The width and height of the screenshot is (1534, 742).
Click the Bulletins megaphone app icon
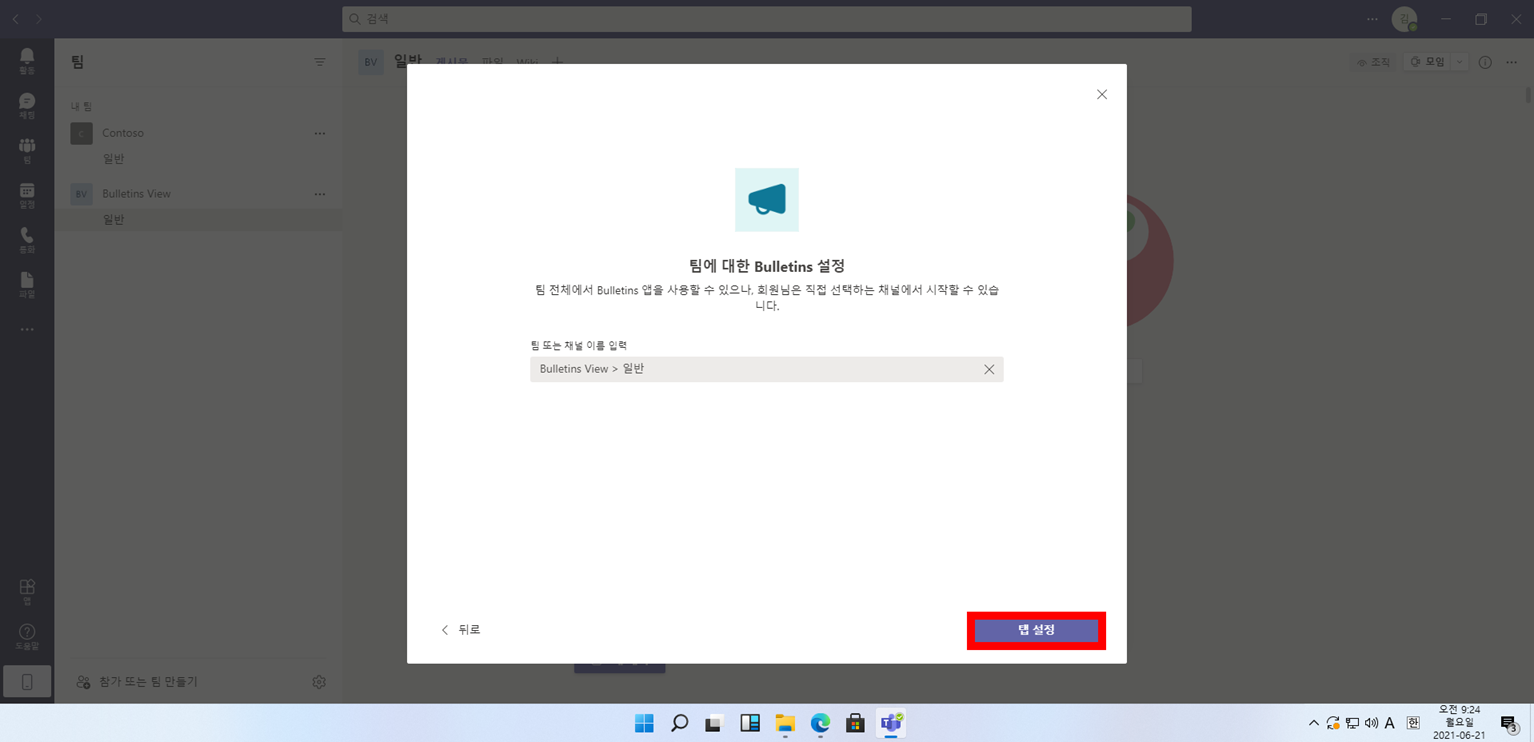[767, 200]
